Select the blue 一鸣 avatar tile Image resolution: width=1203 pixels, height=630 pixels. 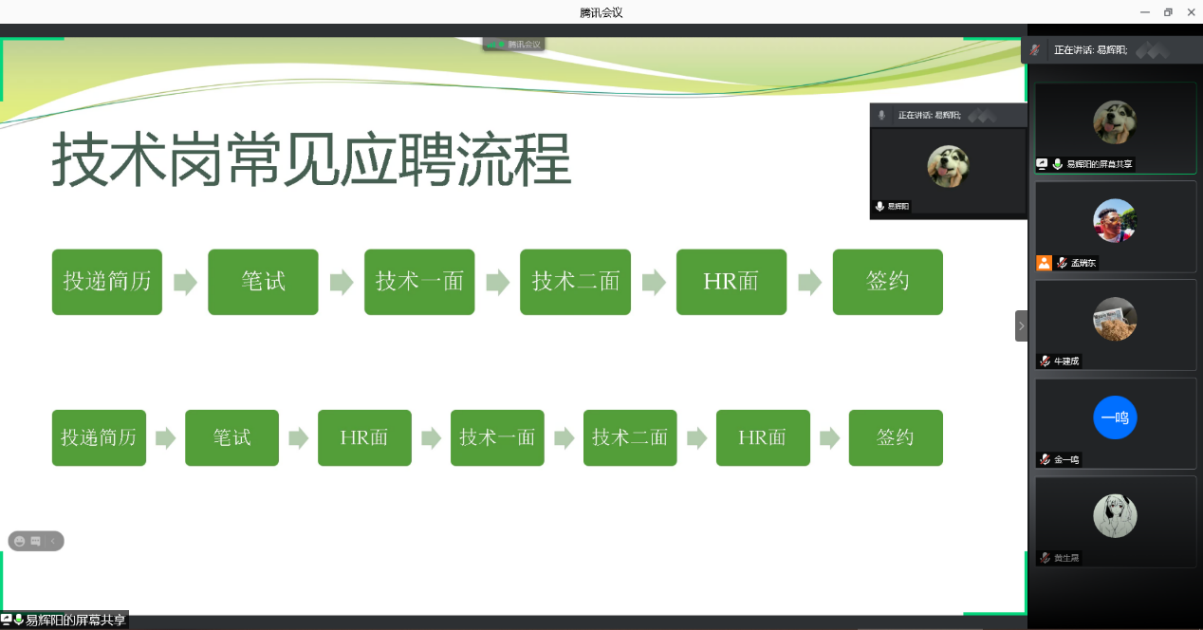pos(1114,418)
